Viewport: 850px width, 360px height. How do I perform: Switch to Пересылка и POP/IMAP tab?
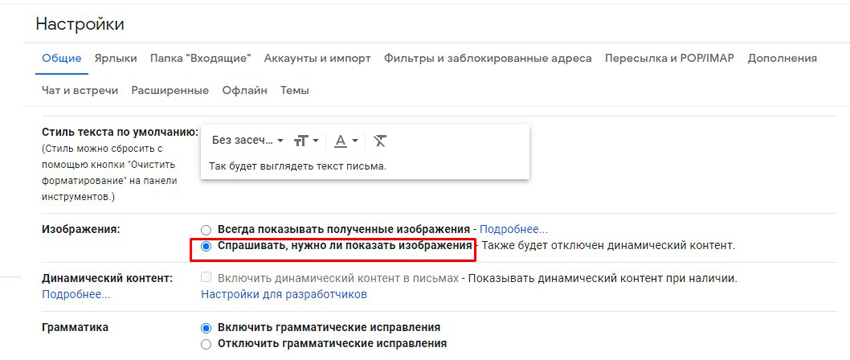(x=669, y=59)
